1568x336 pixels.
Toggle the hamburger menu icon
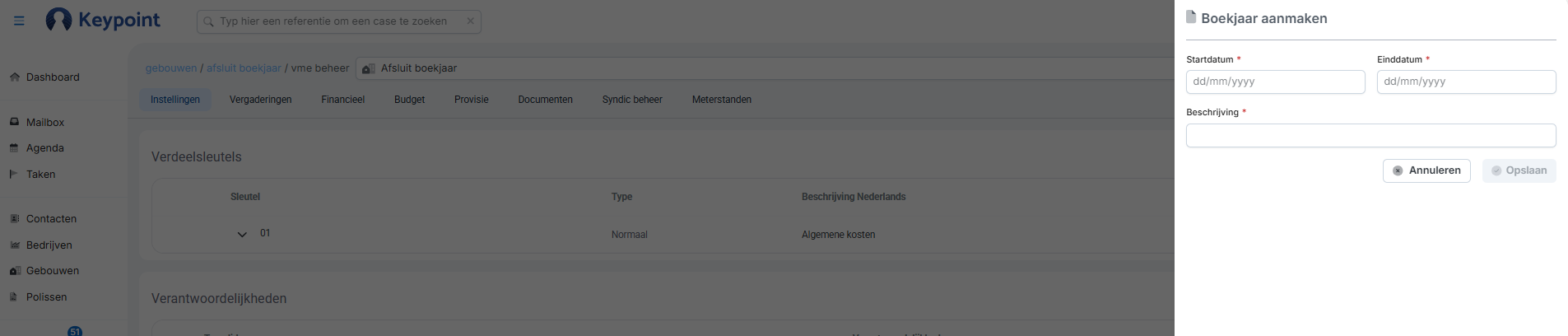click(x=19, y=21)
